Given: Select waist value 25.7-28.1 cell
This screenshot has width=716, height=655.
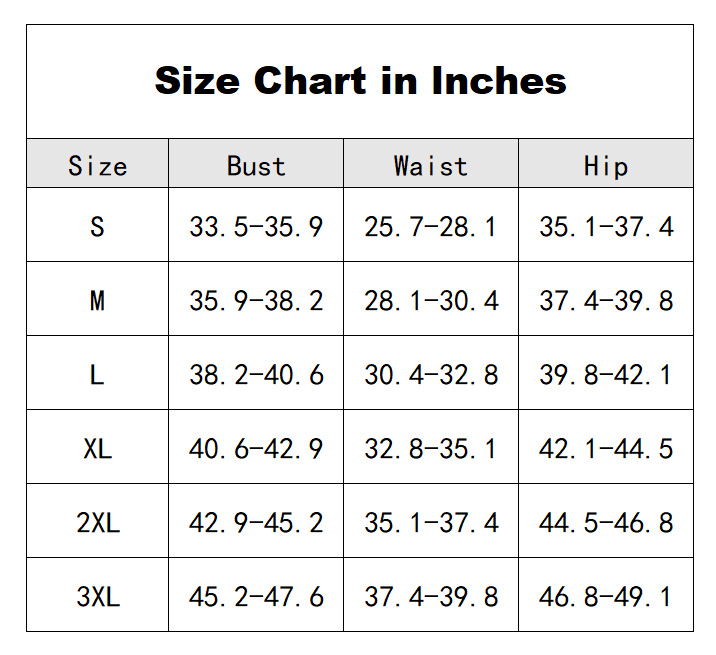Looking at the screenshot, I should click(431, 225).
